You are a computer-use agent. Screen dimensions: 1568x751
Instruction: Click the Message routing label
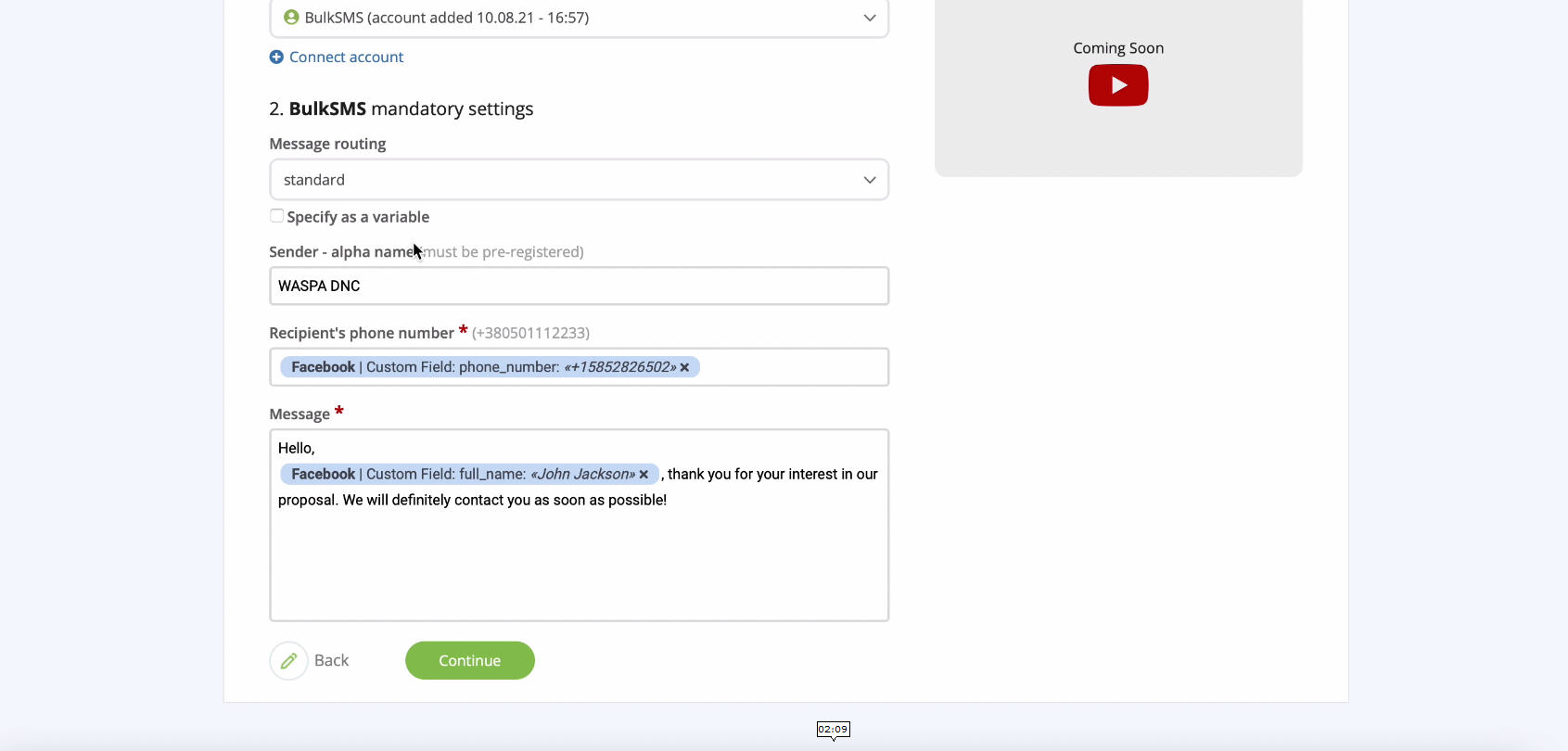[327, 144]
